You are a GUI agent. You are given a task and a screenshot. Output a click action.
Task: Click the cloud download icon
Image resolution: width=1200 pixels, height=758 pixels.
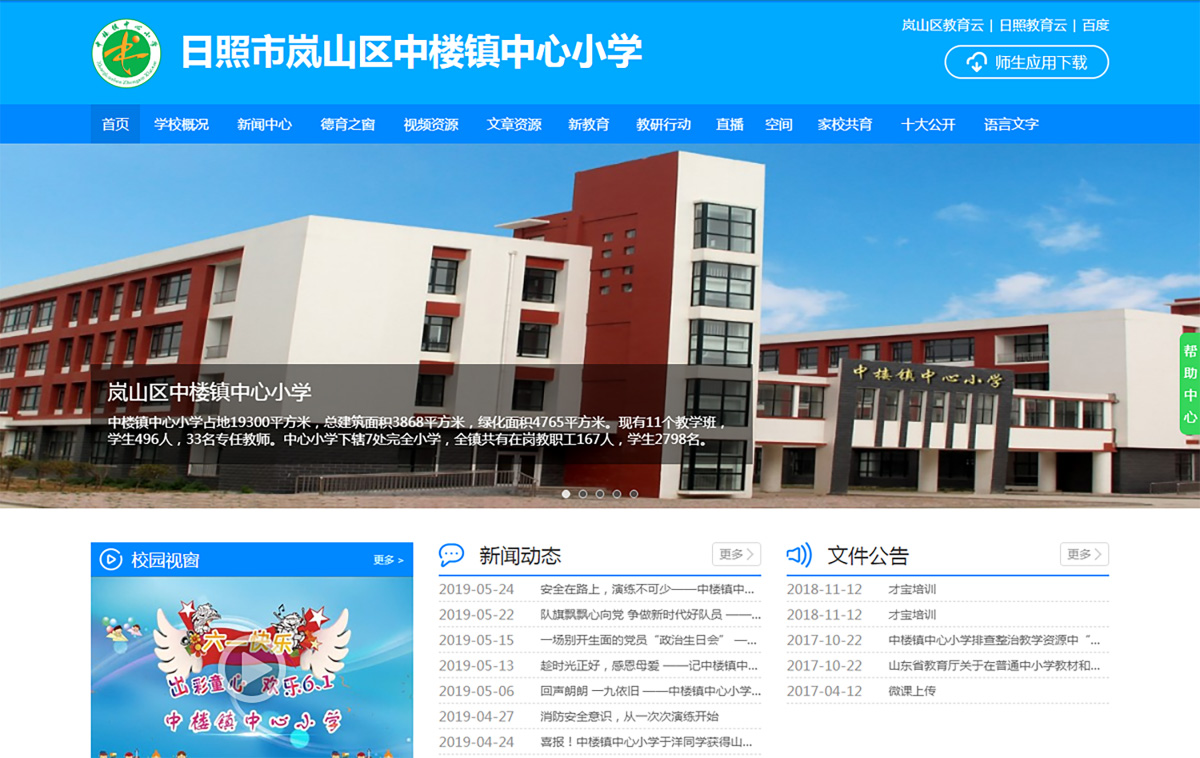(x=976, y=62)
